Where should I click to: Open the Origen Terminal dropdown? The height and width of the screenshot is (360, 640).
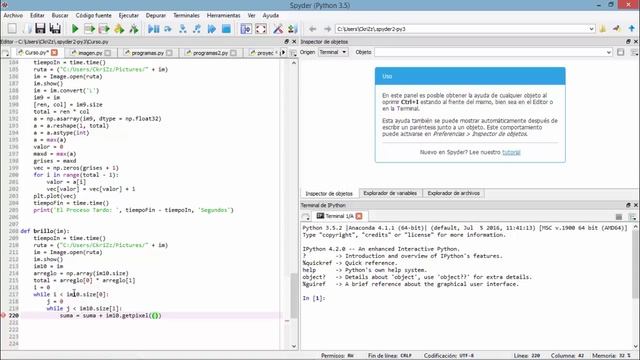tap(333, 52)
